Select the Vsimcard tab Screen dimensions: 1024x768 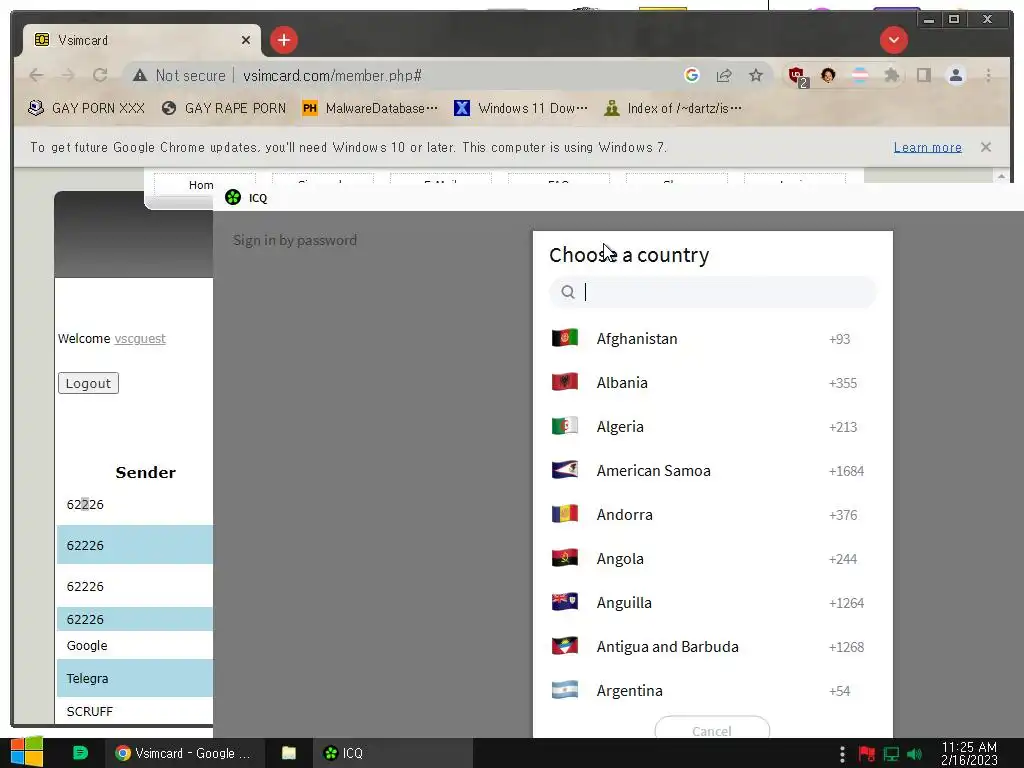pos(142,40)
